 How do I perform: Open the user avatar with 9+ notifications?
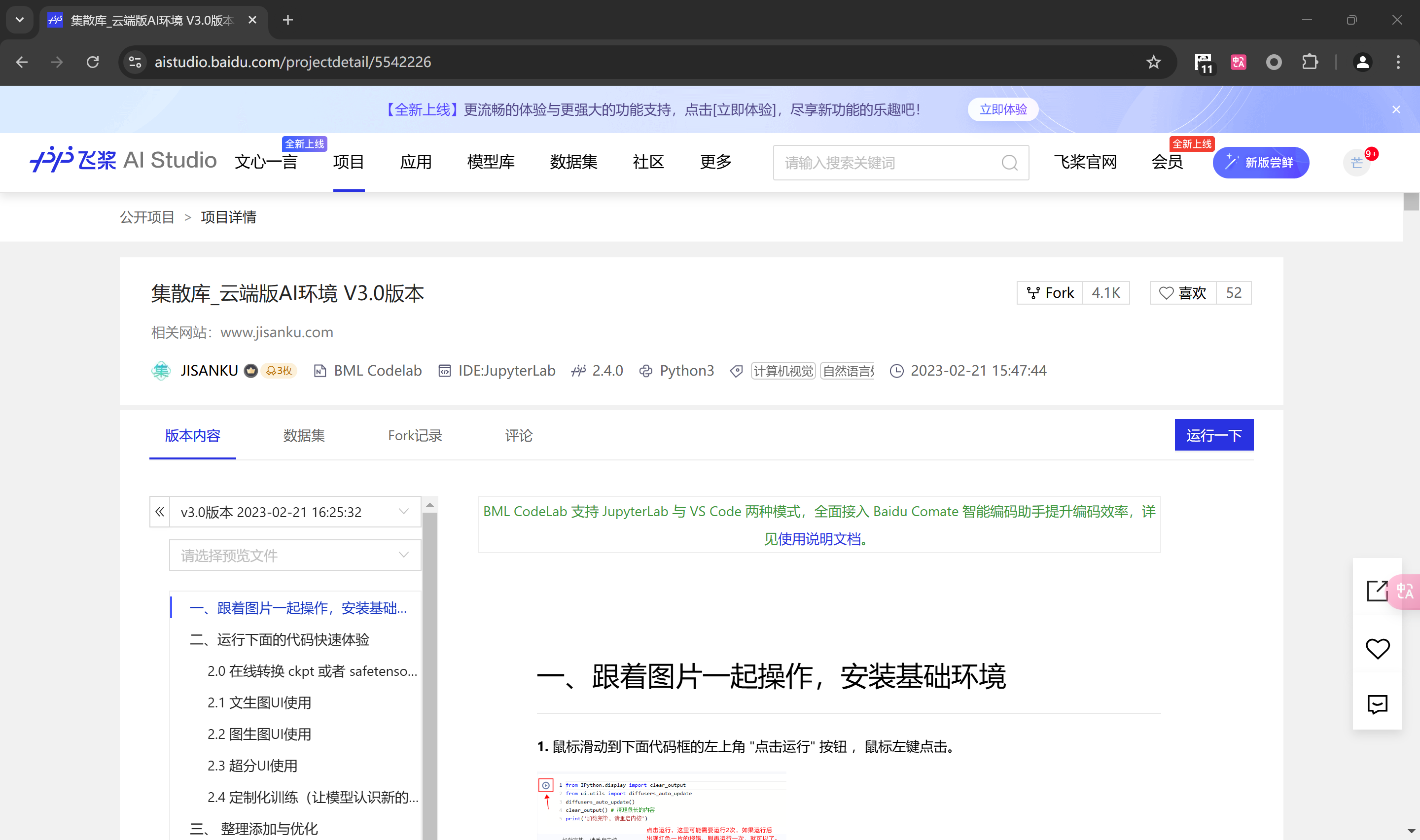[1356, 163]
